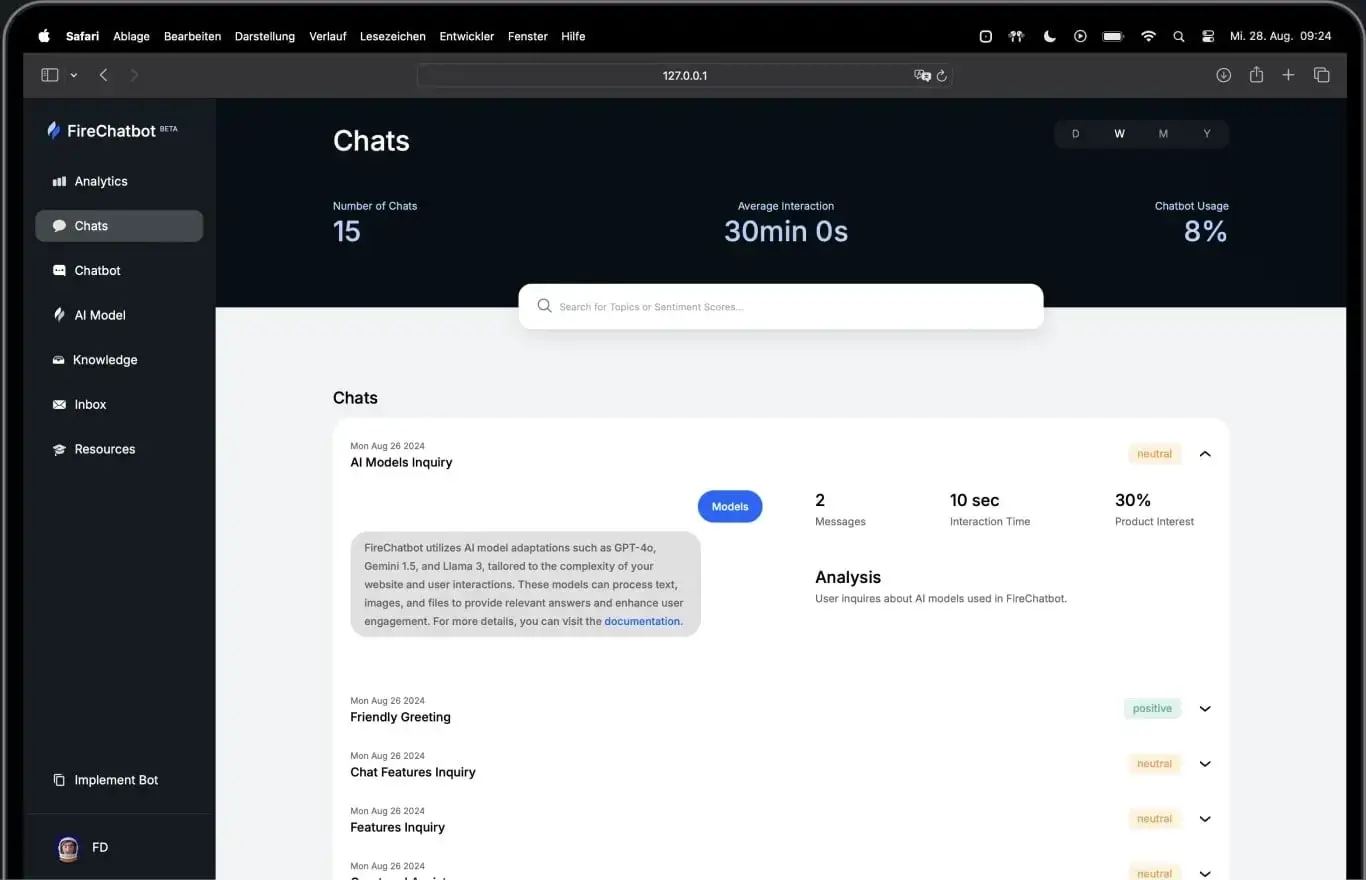Show Safari tab overview

tap(1321, 75)
